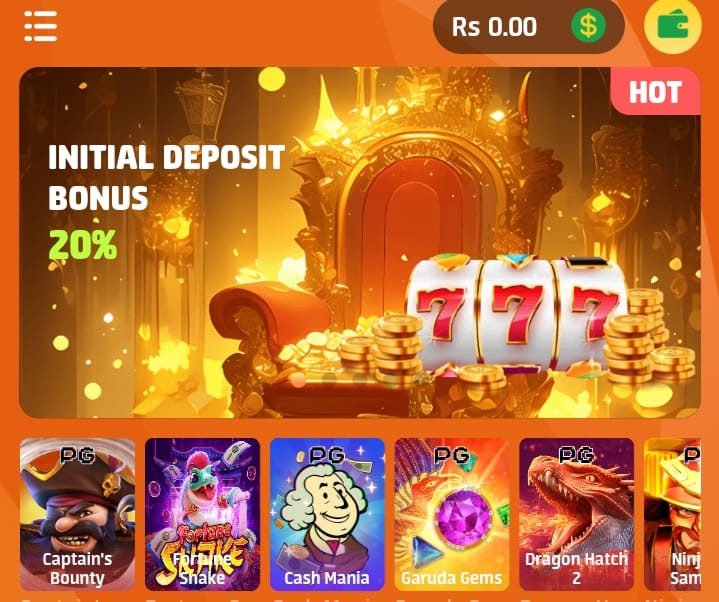
Task: Launch the Captain's Bounty game
Action: (77, 514)
